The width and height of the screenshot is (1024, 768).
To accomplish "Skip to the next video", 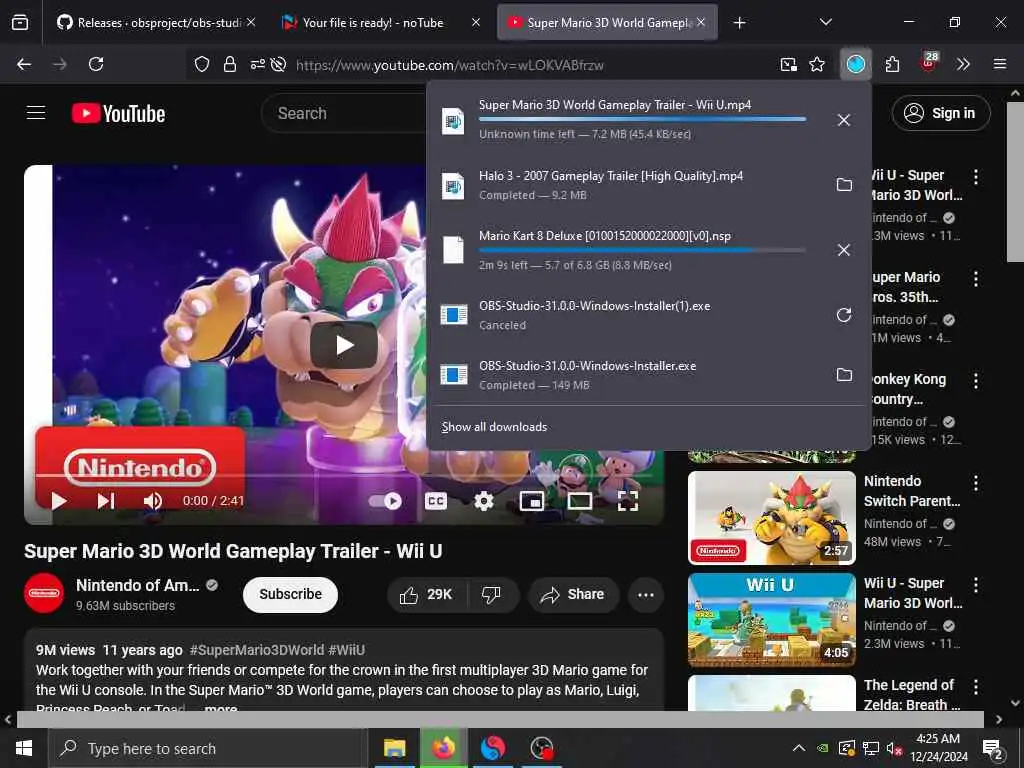I will click(106, 501).
